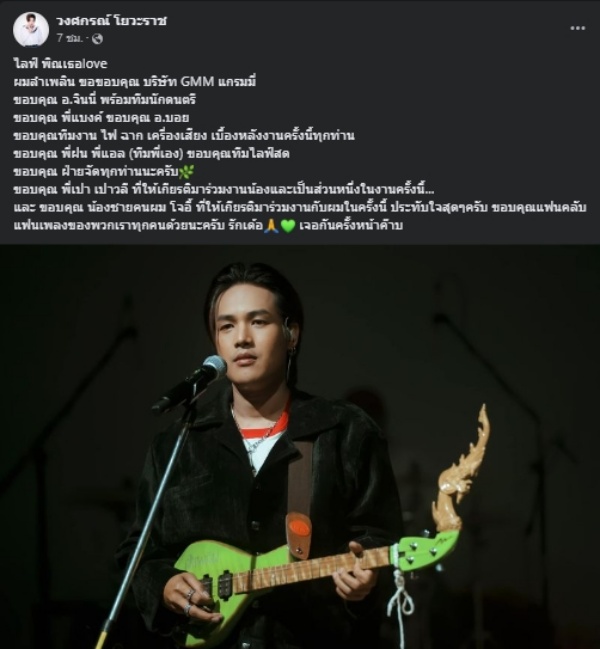Click the green leaf emoji in the post
Screen dimensions: 600x649
pos(186,171)
